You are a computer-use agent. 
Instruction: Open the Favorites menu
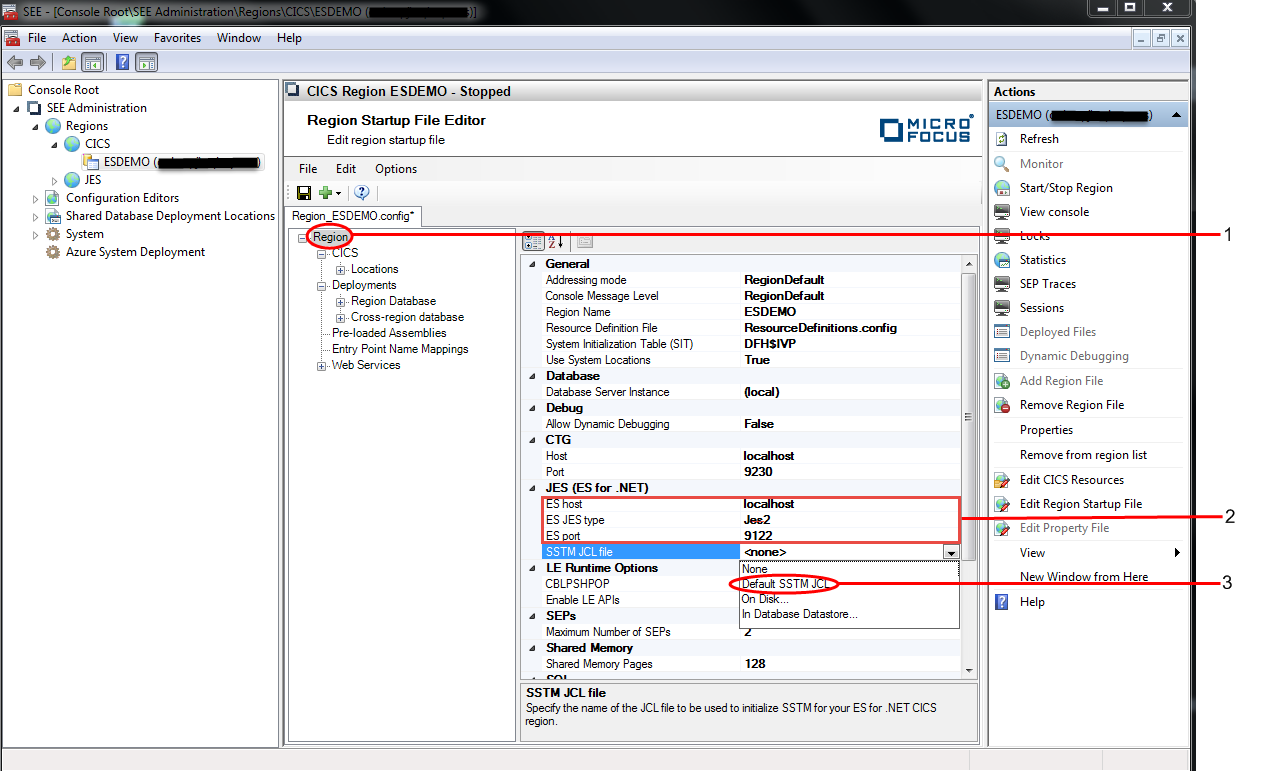coord(177,38)
